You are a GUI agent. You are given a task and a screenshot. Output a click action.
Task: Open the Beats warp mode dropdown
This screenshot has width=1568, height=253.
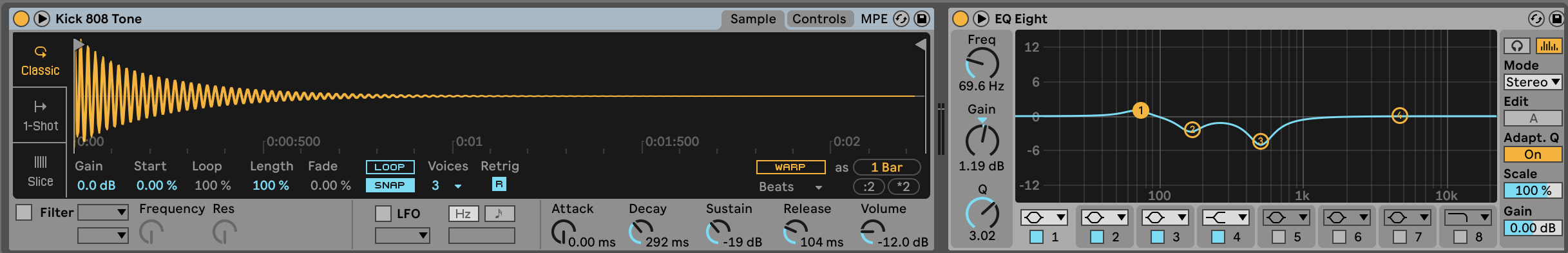(790, 187)
